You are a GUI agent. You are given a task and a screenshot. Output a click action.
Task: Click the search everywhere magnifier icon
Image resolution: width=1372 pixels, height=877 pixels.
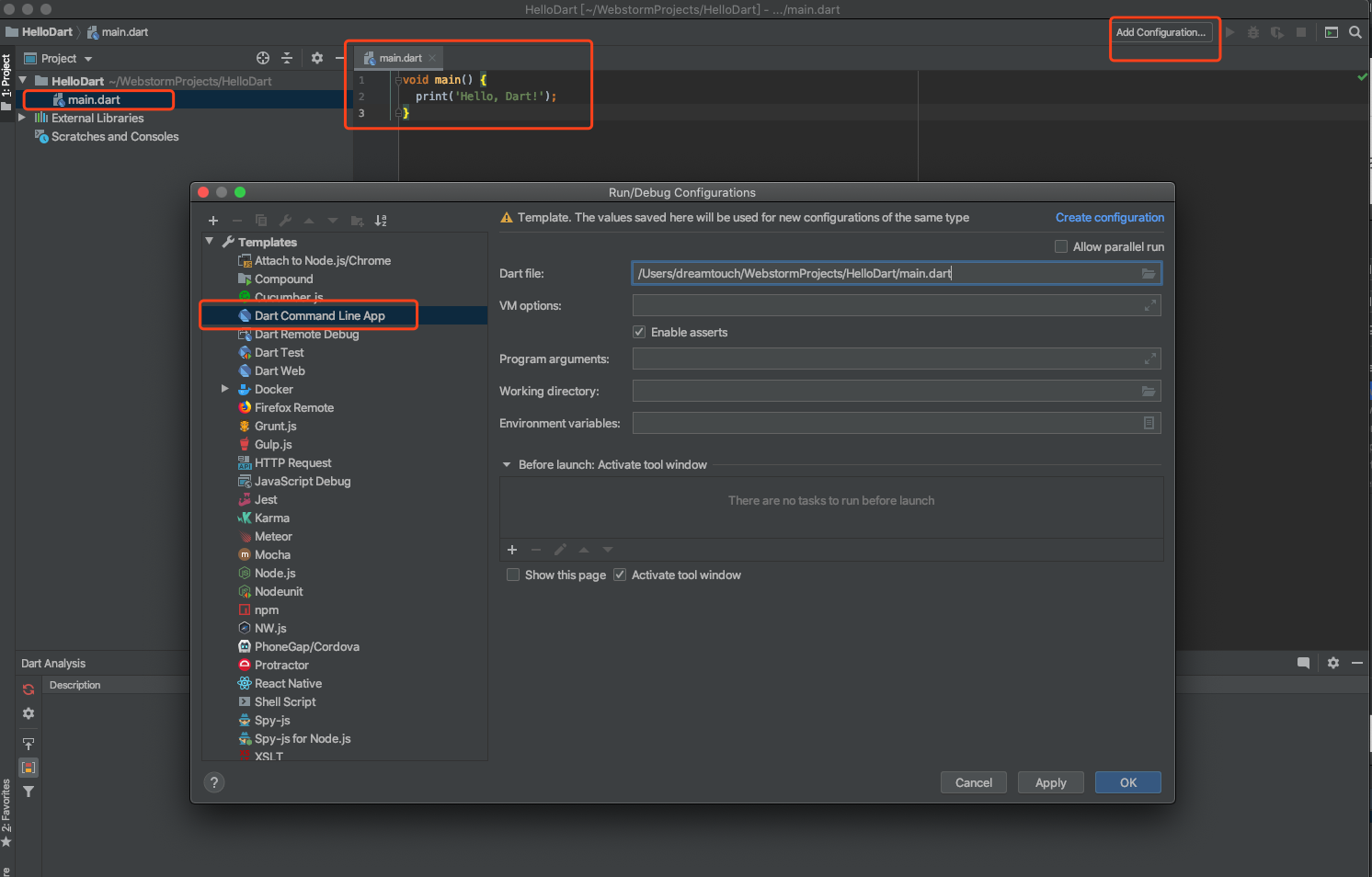tap(1355, 32)
